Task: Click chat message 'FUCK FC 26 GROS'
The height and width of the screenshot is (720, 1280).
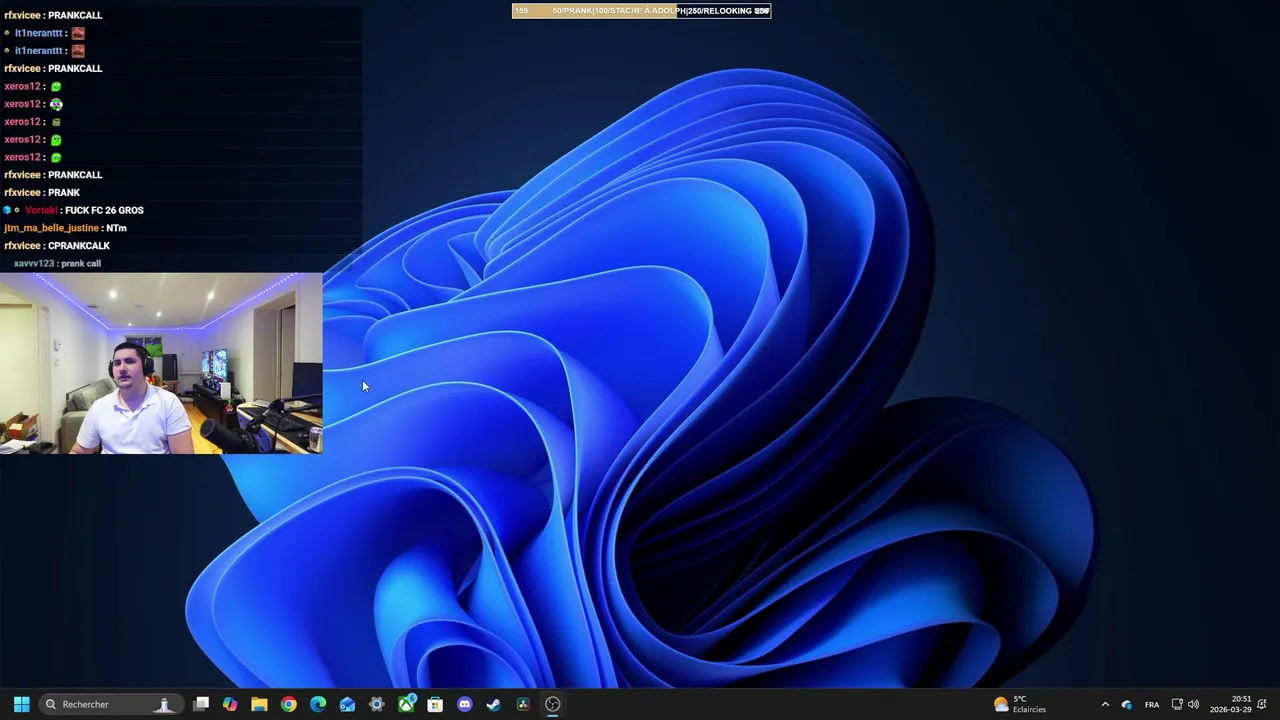Action: pos(104,210)
